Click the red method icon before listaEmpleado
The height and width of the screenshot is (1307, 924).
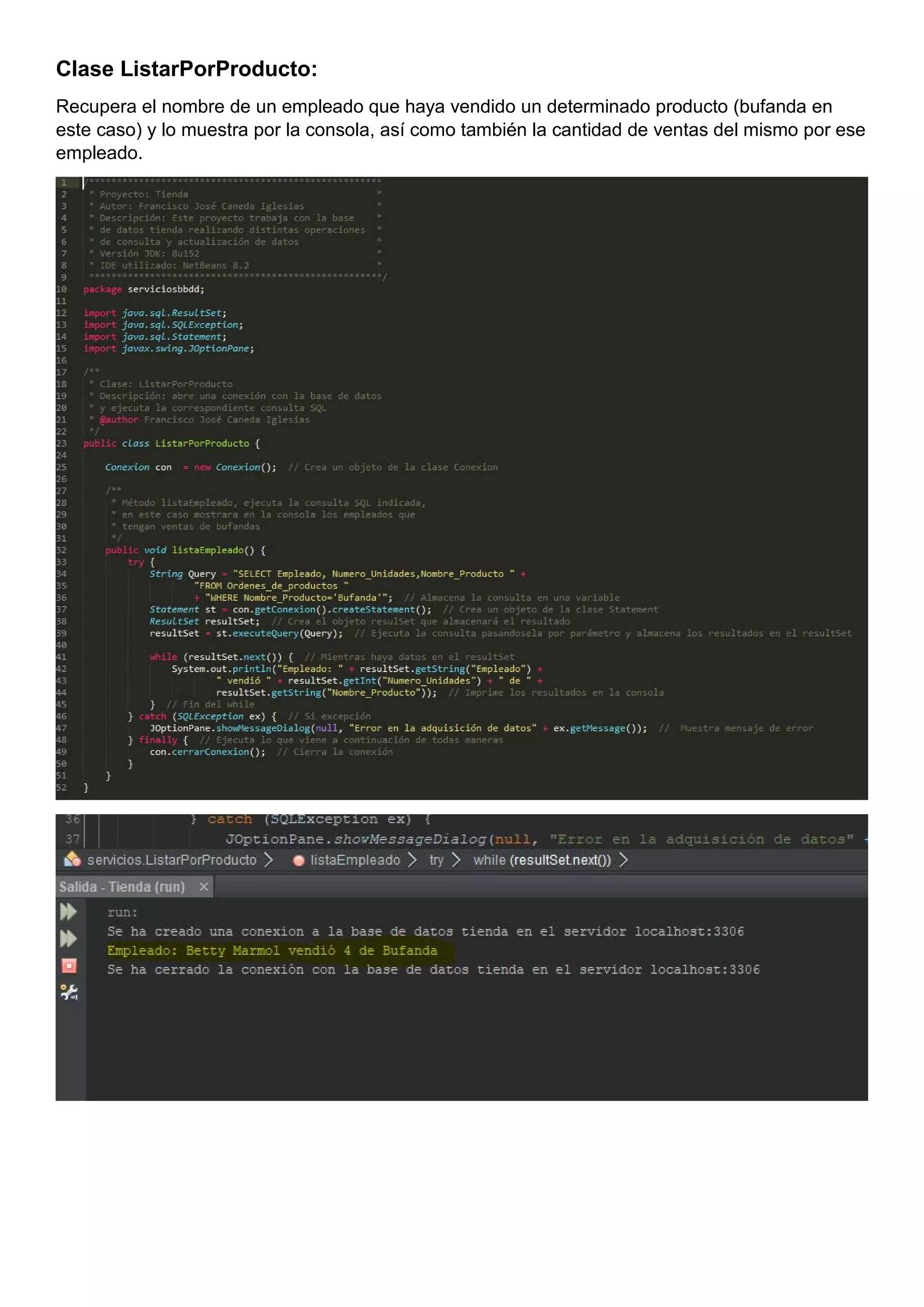298,861
